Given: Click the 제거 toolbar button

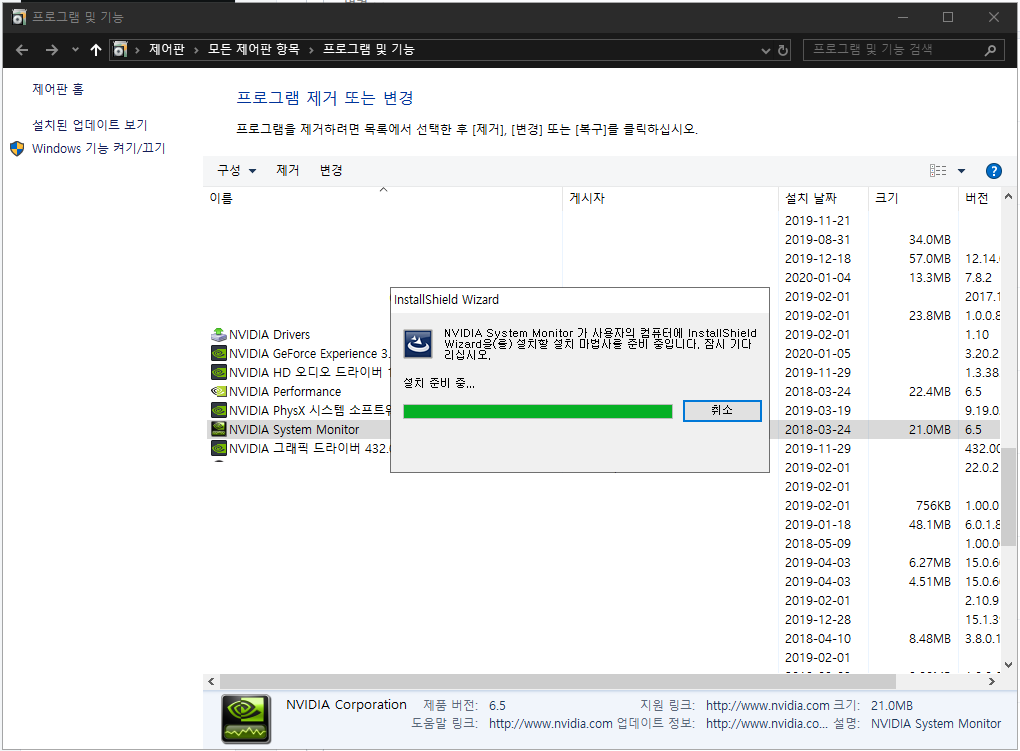Looking at the screenshot, I should 288,171.
